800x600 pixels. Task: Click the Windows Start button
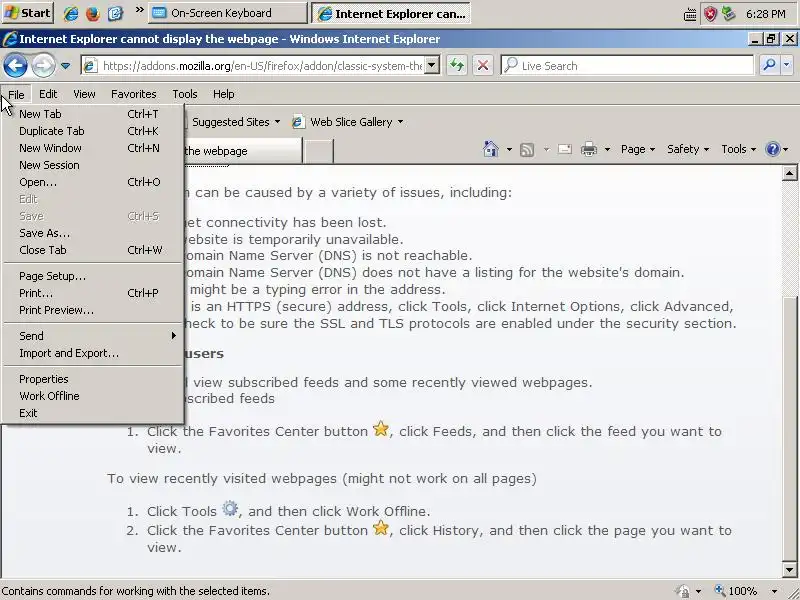pos(28,13)
